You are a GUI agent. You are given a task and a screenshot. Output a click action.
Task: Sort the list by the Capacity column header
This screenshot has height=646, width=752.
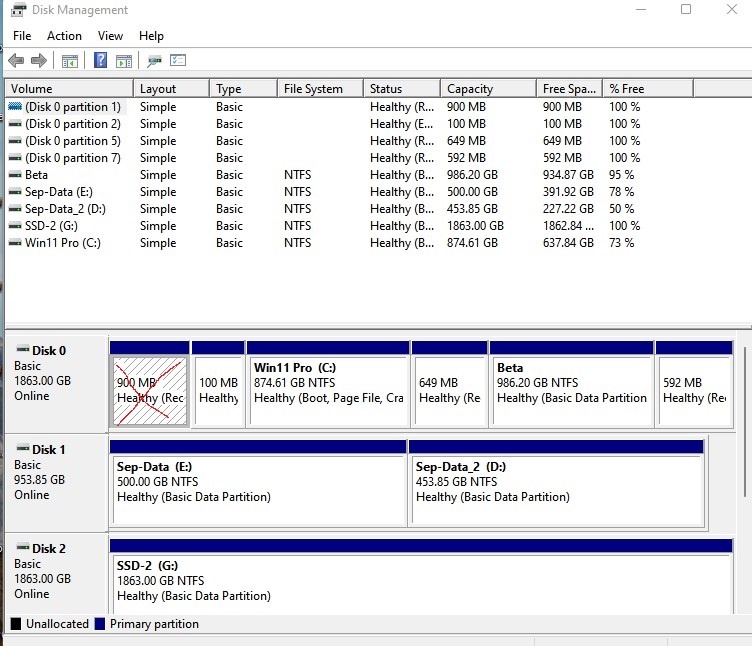470,89
